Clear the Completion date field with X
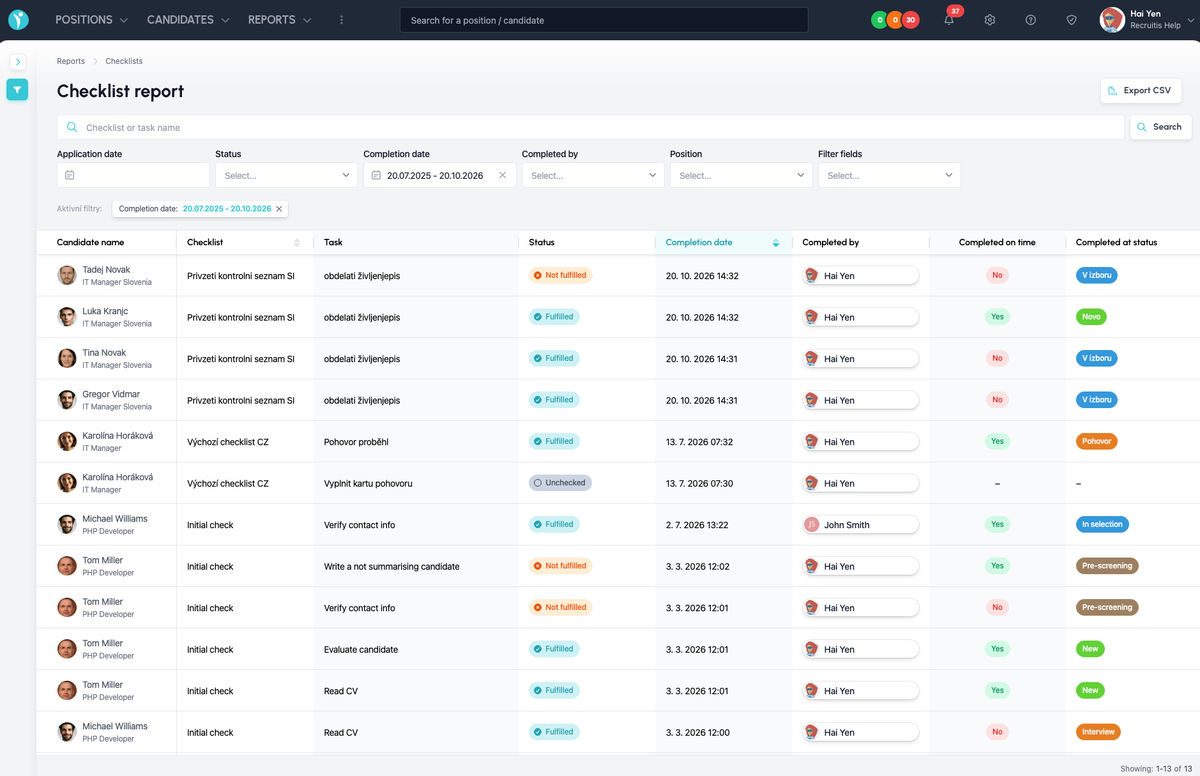This screenshot has width=1200, height=776. click(x=502, y=175)
